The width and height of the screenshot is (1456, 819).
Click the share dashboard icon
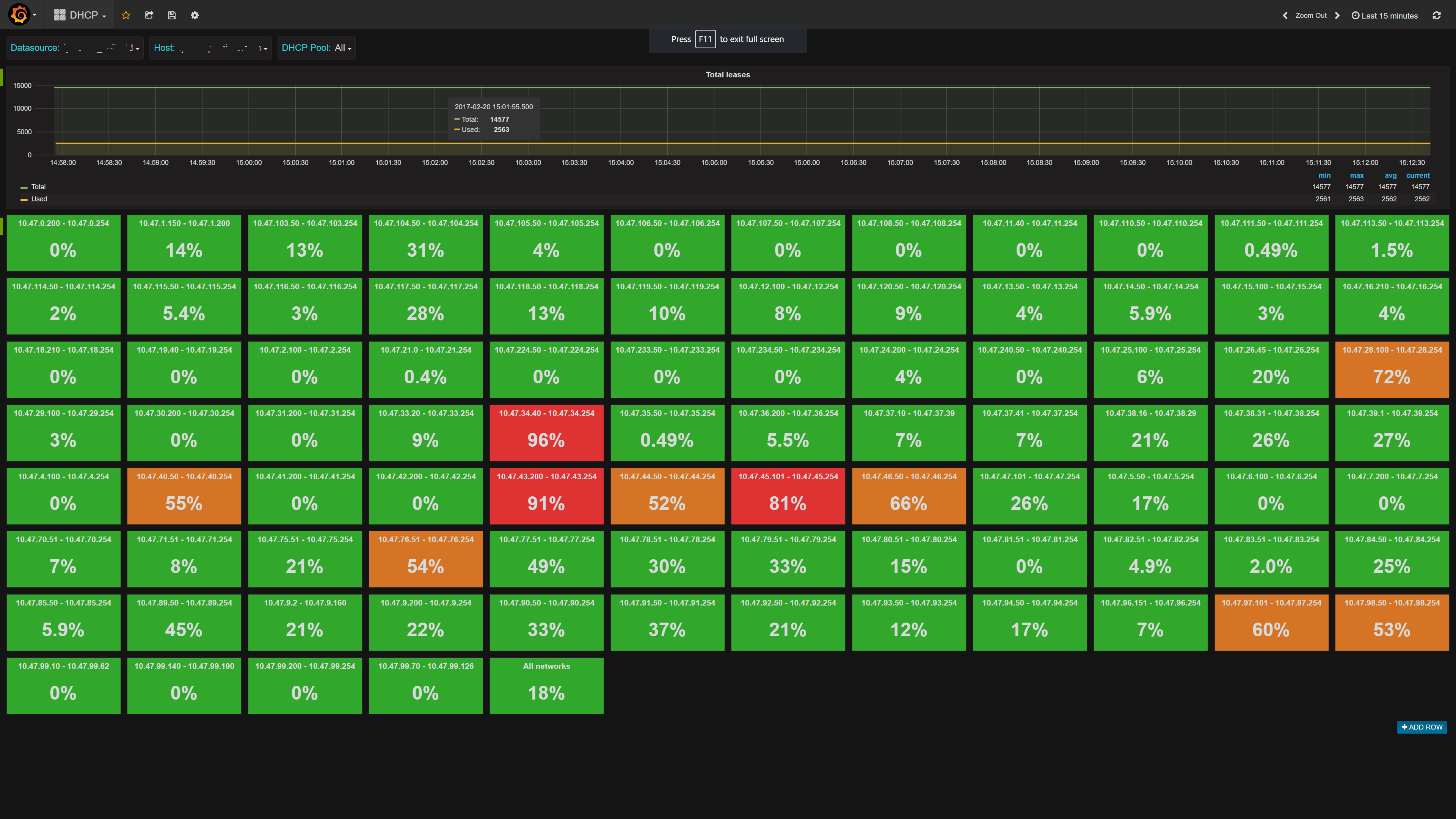pos(149,15)
